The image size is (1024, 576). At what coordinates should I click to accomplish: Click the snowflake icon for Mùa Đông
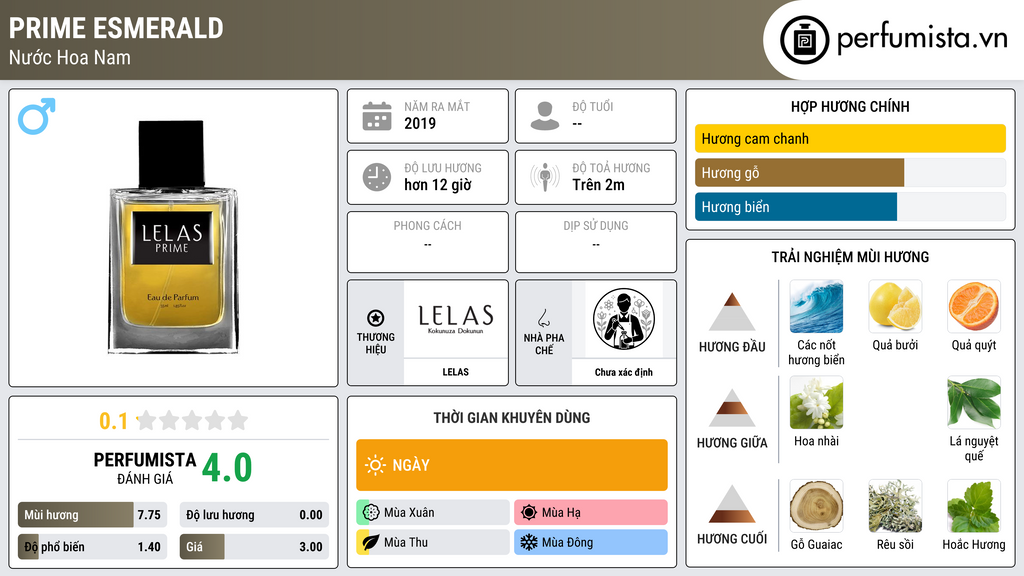pos(528,542)
